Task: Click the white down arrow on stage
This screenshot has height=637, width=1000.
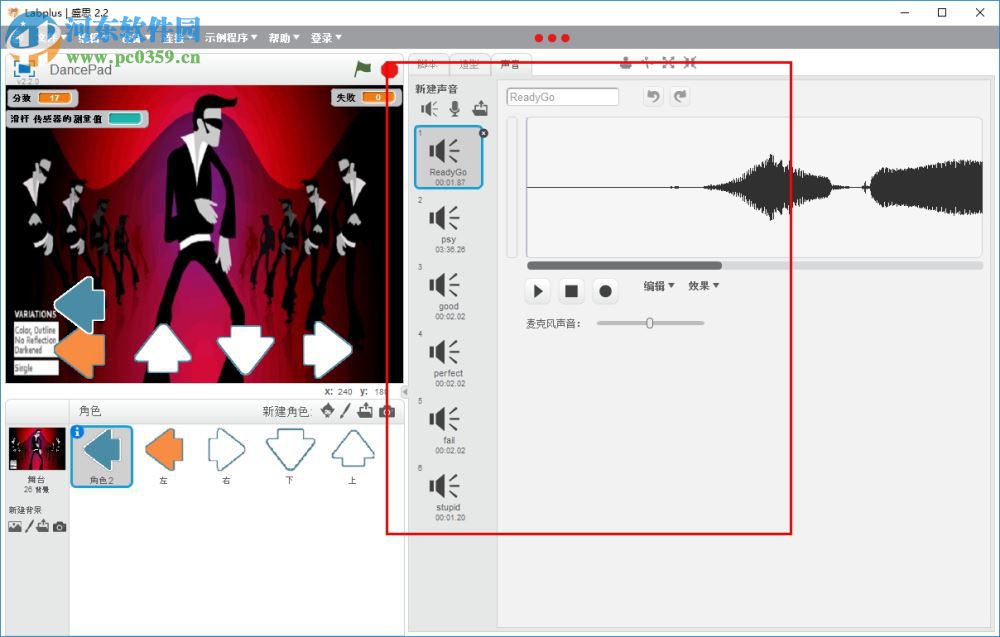Action: [246, 349]
